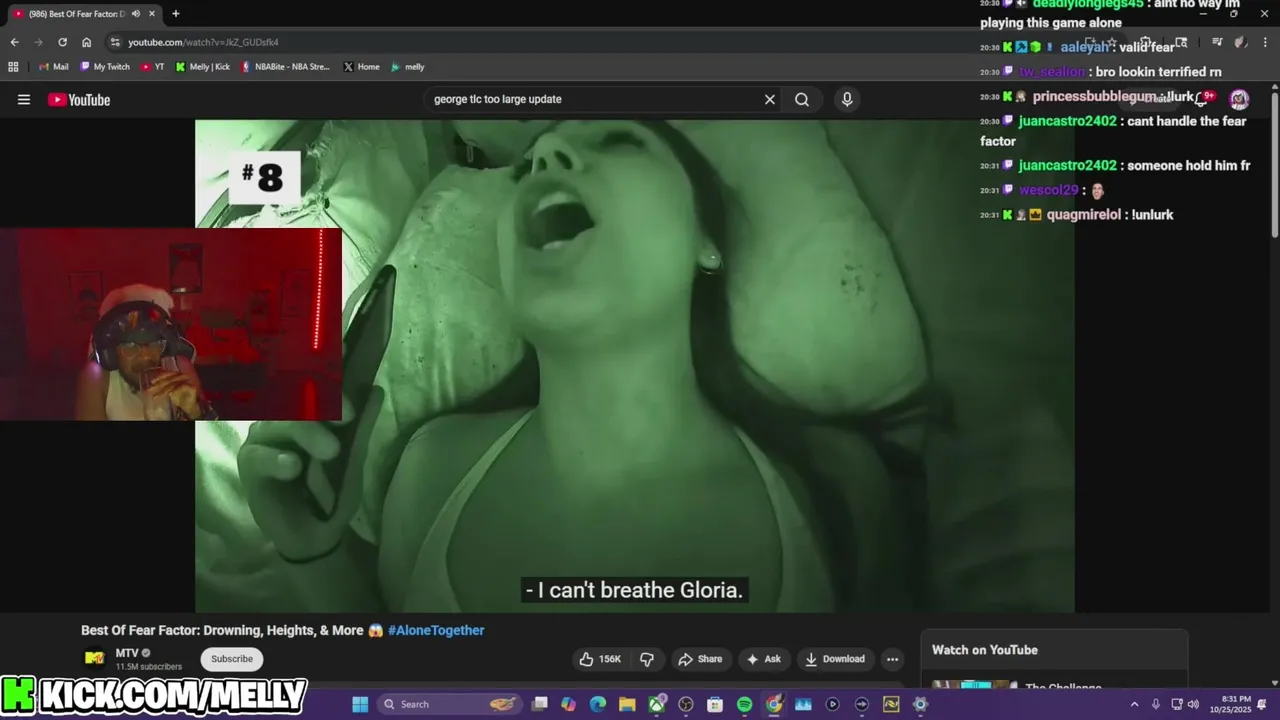Click the tray microphone icon
The width and height of the screenshot is (1280, 720).
coord(1156,704)
